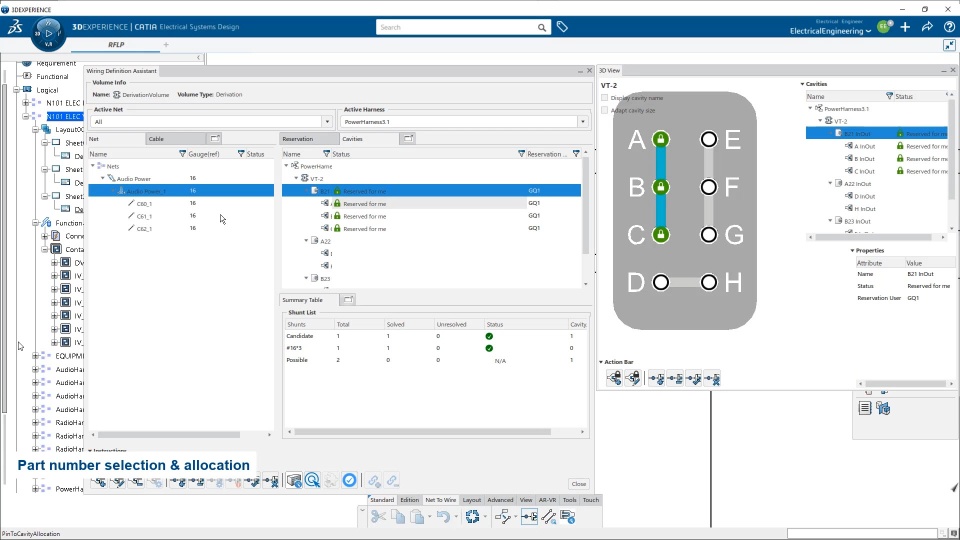Select cavity E circle in connector view

(708, 140)
